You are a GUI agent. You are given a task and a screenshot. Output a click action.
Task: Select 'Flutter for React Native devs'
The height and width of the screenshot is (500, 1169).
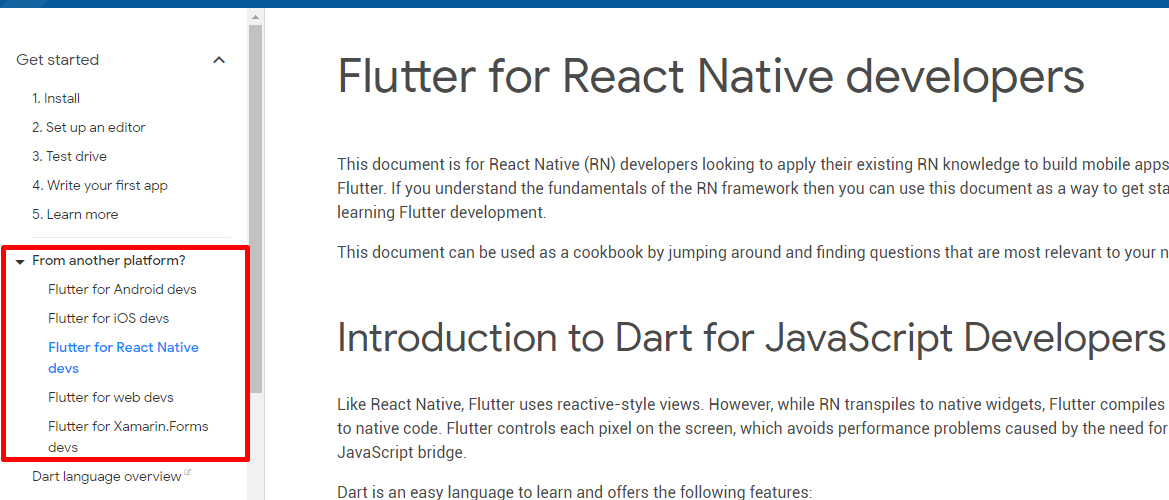coord(124,358)
